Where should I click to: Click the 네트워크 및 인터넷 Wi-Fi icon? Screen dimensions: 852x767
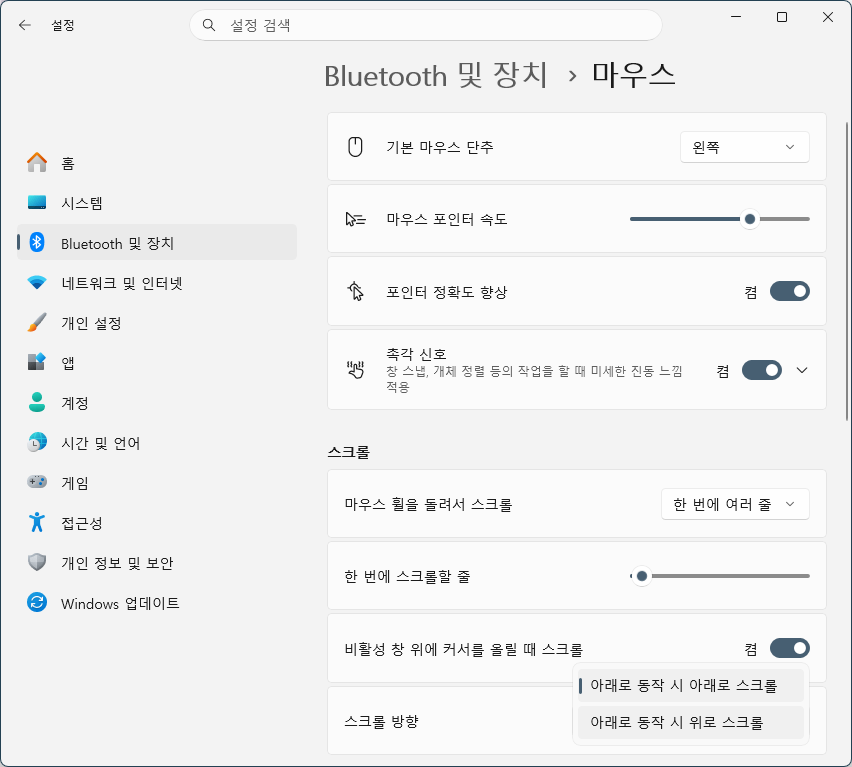click(37, 282)
